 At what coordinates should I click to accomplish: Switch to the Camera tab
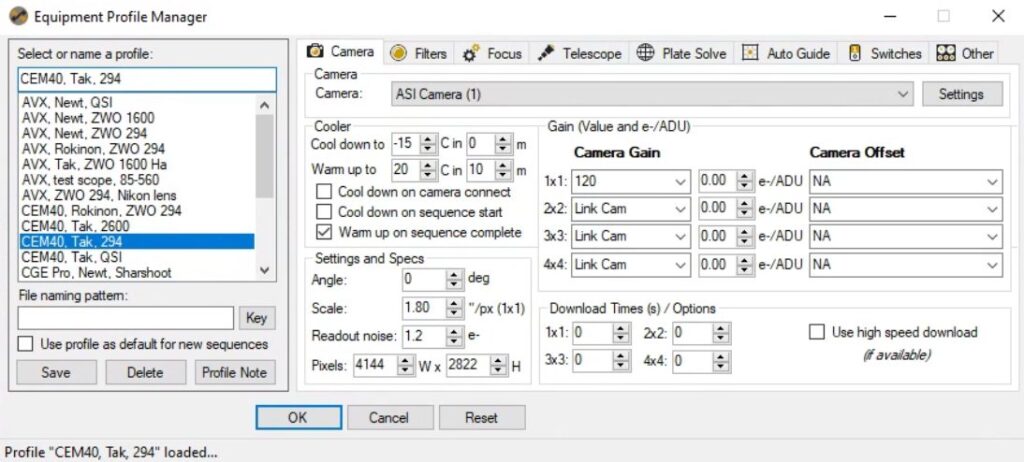click(341, 52)
